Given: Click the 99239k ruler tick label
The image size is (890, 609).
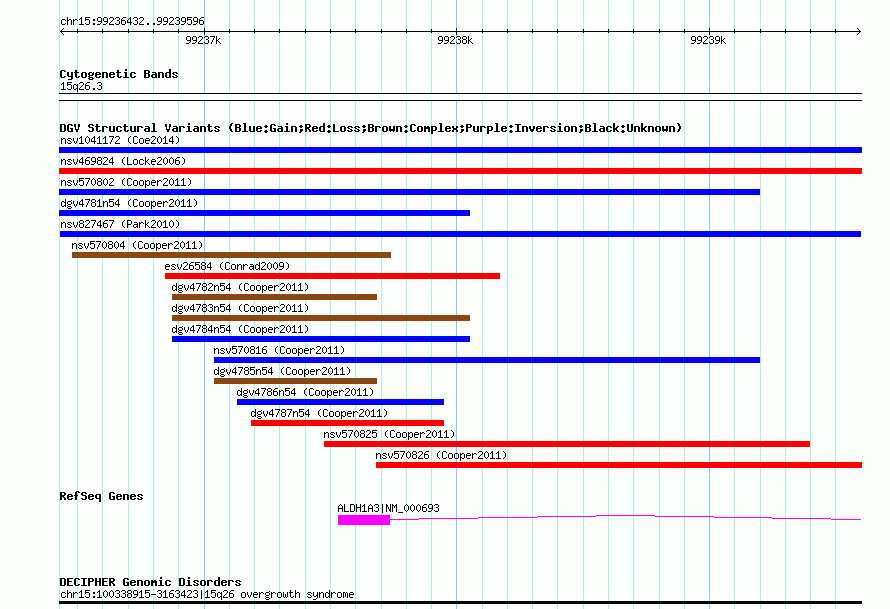Looking at the screenshot, I should pyautogui.click(x=708, y=40).
